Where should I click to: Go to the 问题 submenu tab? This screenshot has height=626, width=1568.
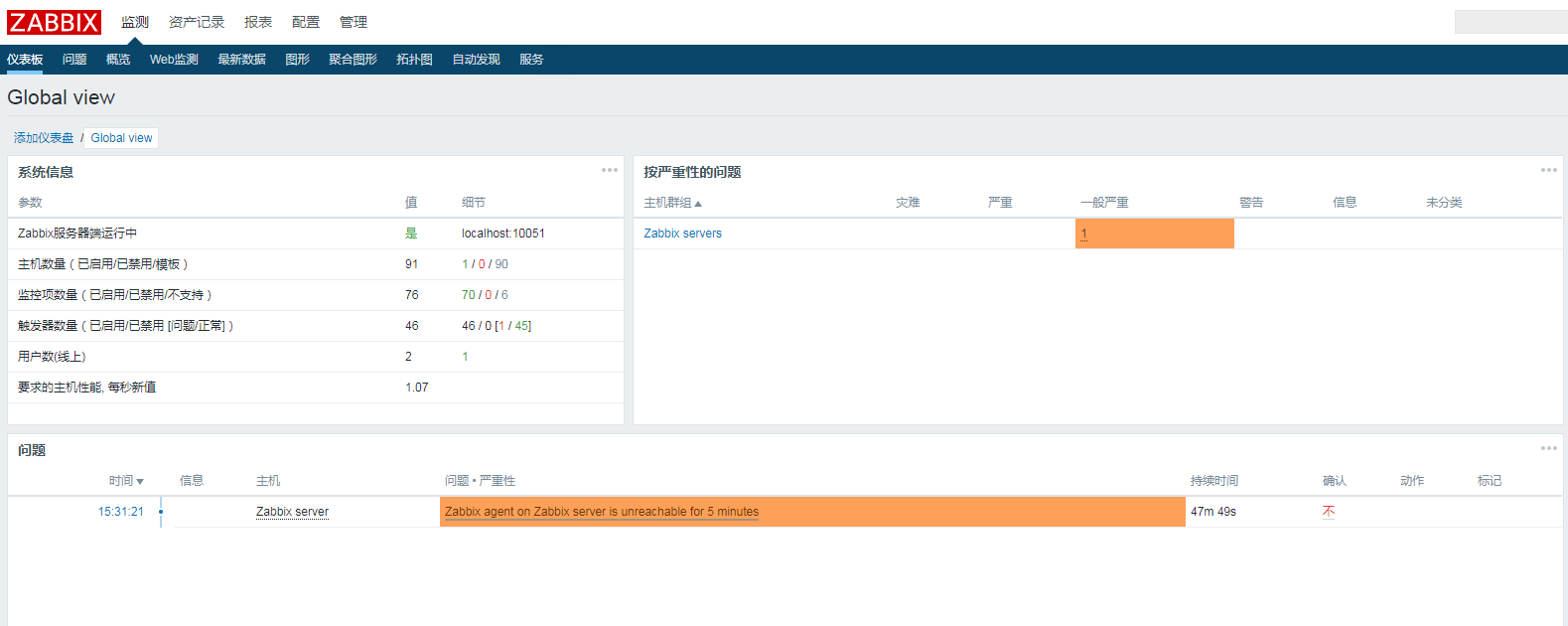click(x=74, y=60)
